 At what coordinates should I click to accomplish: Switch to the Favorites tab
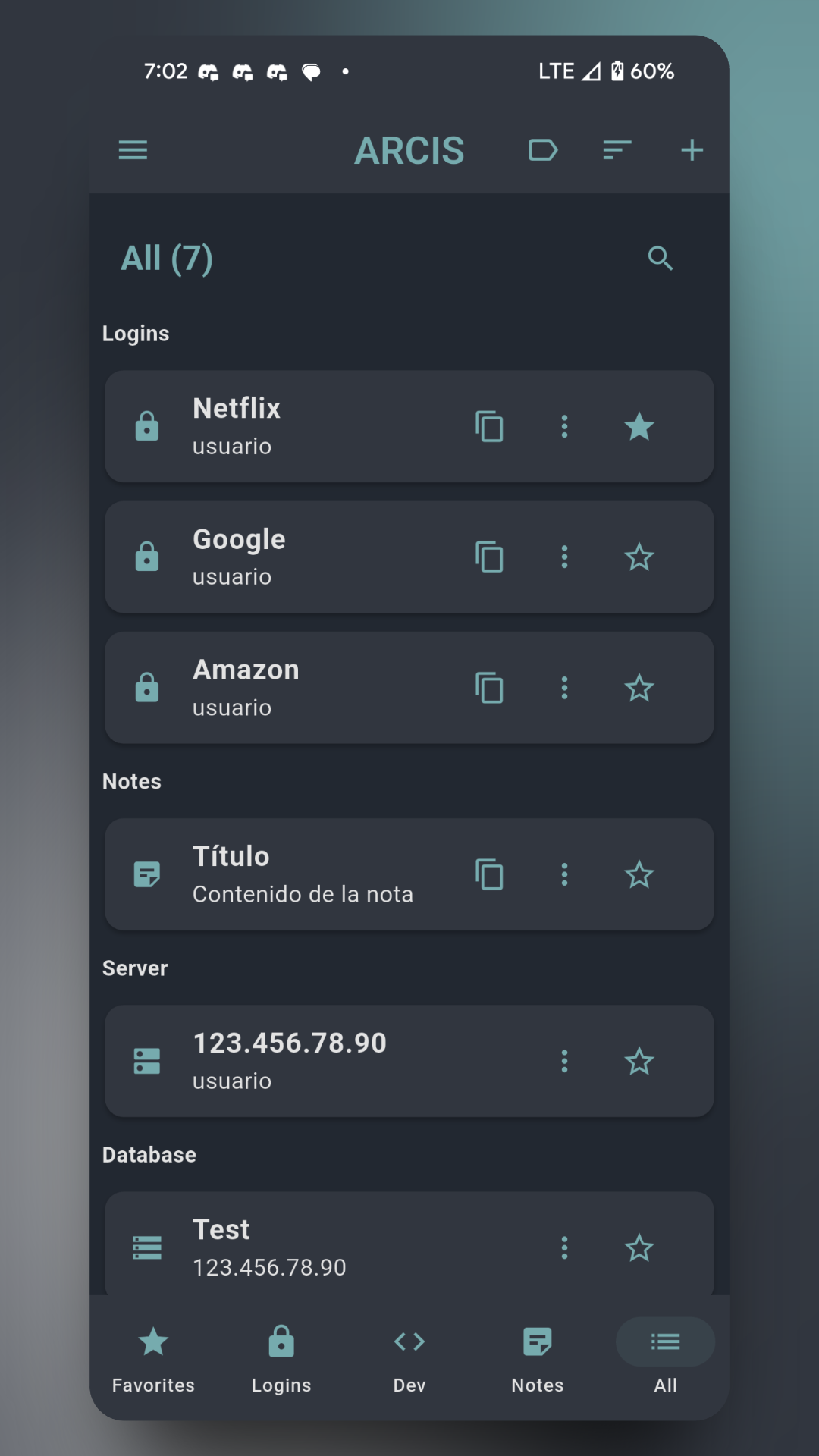[153, 1360]
